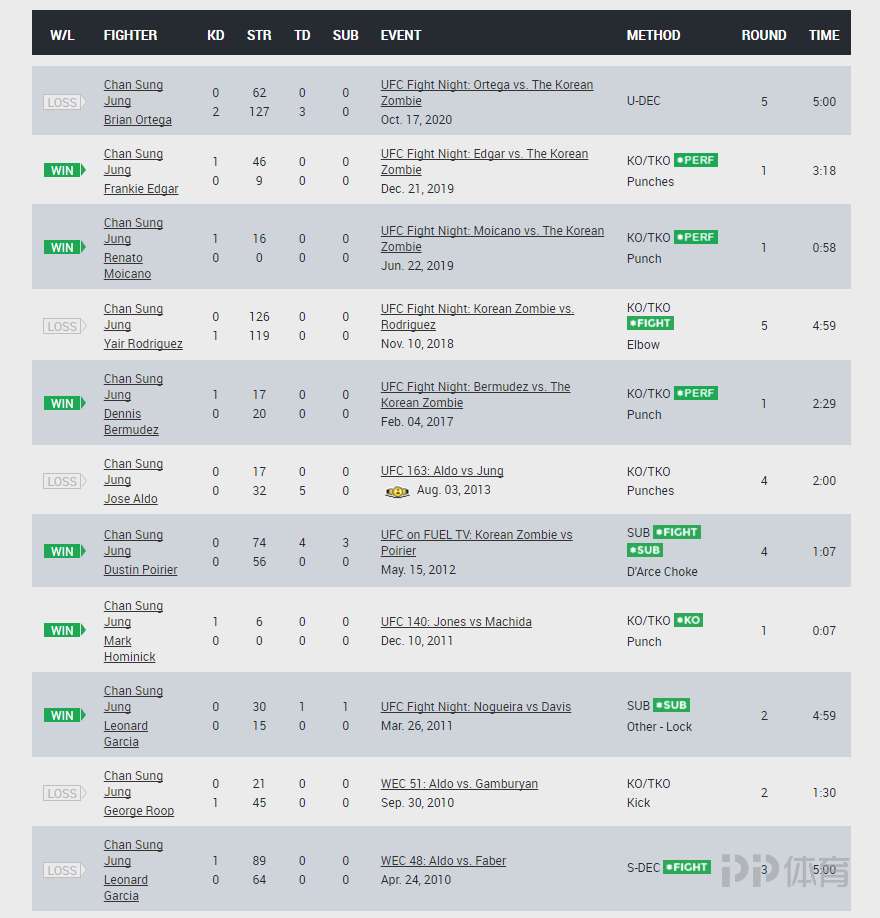Open the UFC on FUEL TV: Korean Zombie vs Poirier event
880x918 pixels.
(477, 543)
